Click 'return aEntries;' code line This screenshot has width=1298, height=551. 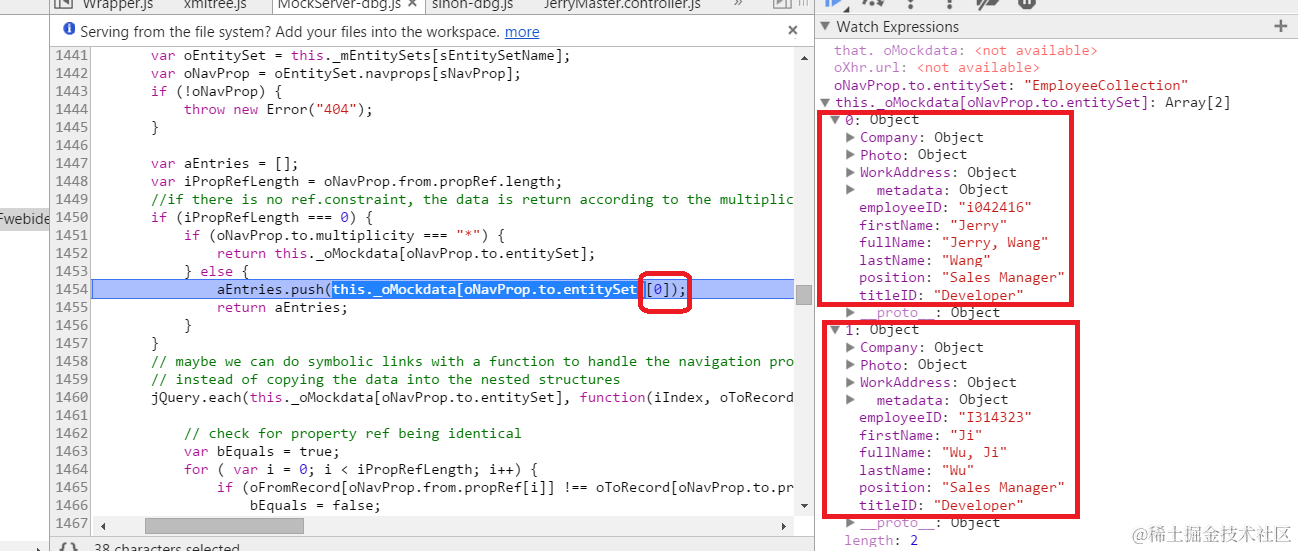(282, 307)
